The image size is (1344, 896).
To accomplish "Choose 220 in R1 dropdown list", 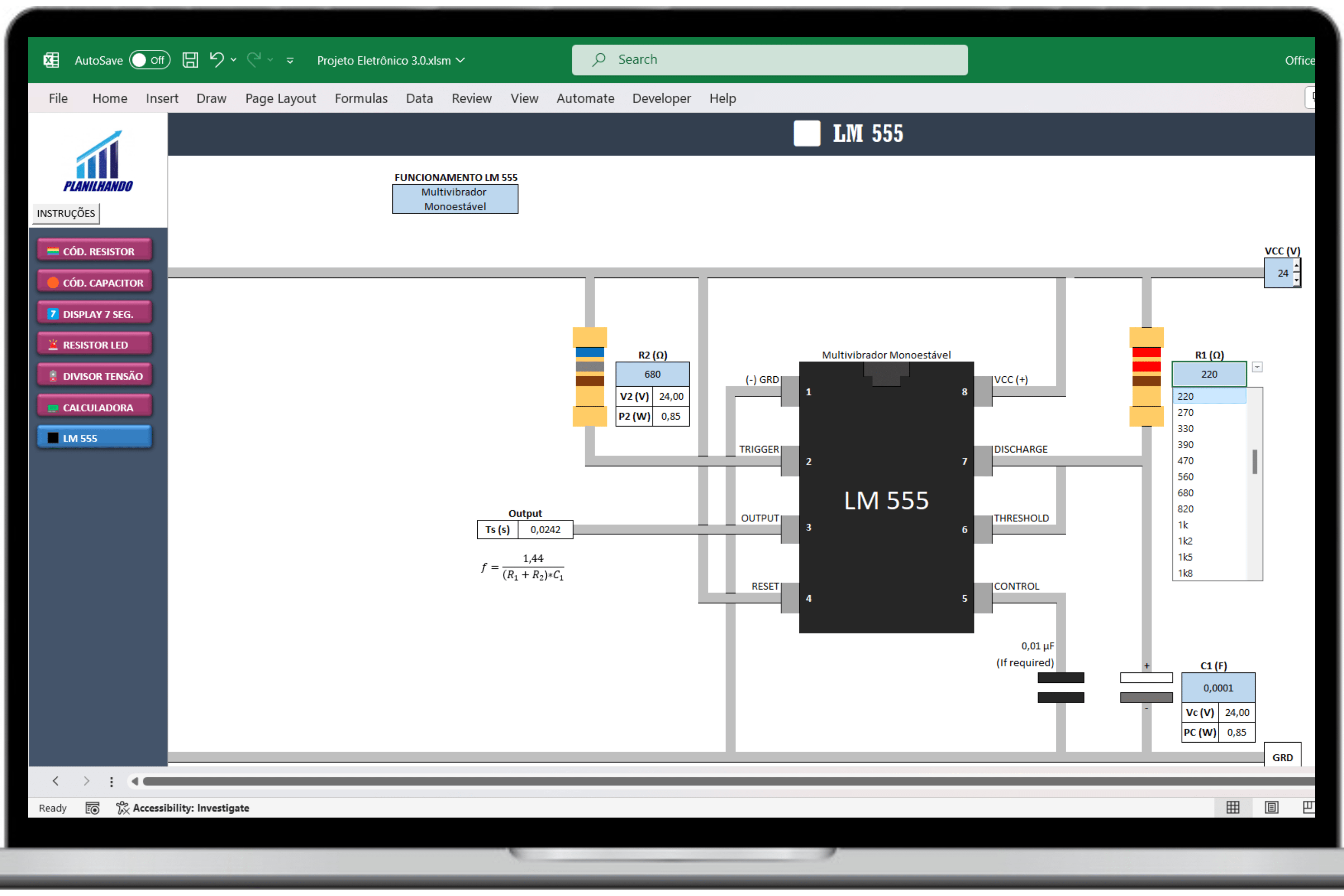I will tap(1209, 396).
